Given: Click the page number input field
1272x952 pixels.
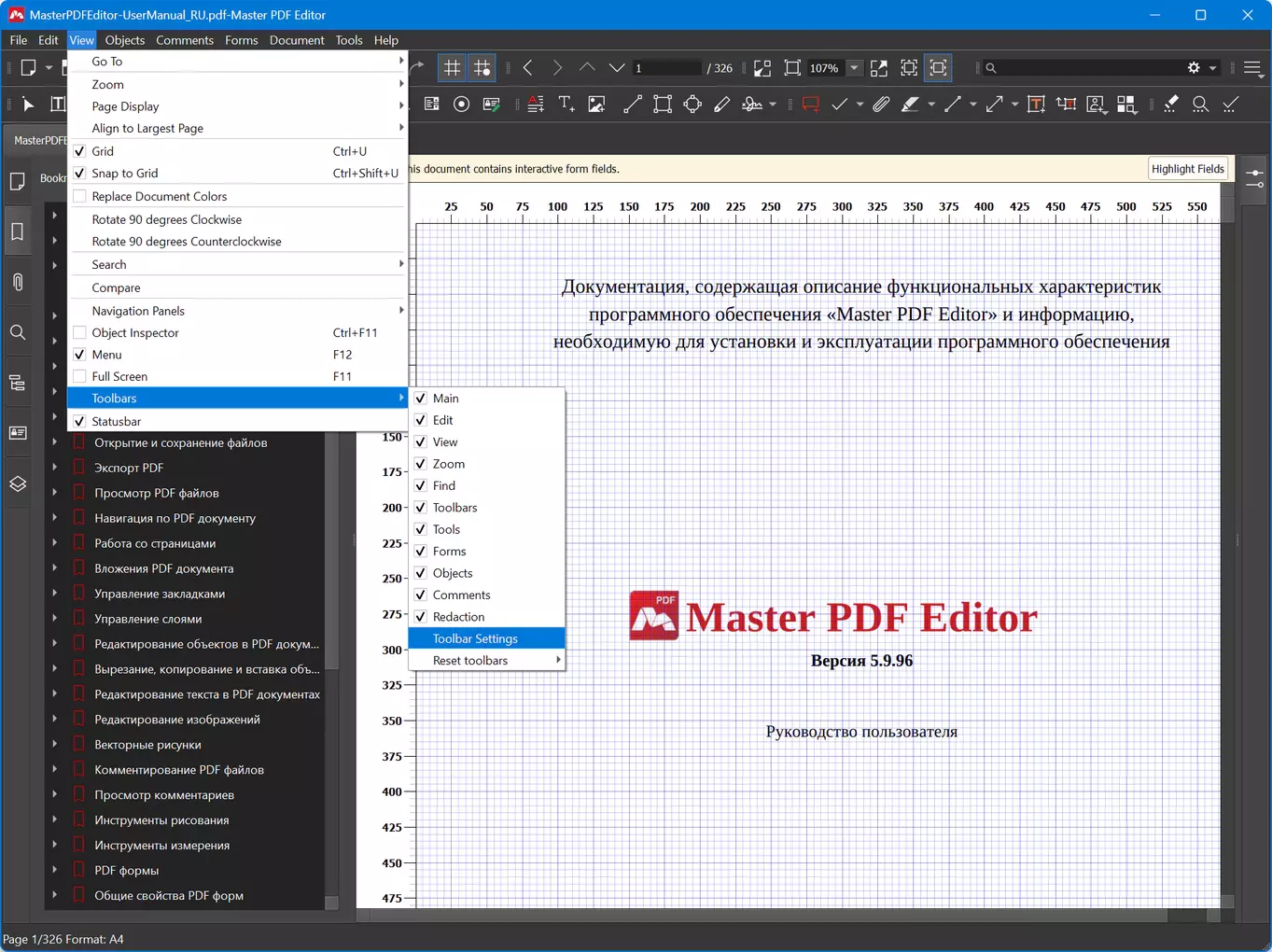Looking at the screenshot, I should [x=665, y=68].
